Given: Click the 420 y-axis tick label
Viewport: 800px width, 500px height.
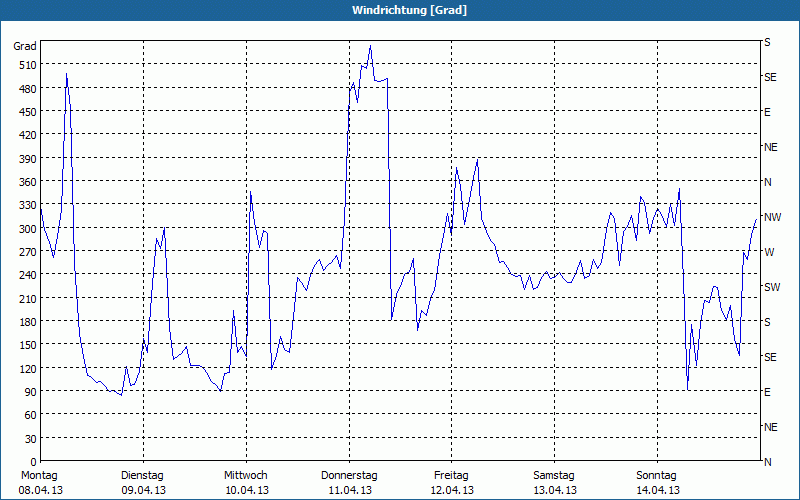Looking at the screenshot, I should [x=28, y=135].
